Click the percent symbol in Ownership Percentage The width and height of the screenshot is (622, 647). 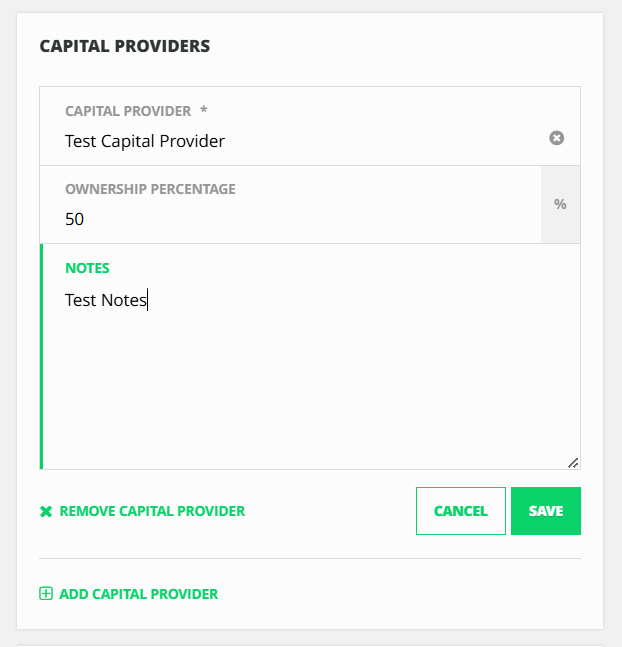click(560, 204)
